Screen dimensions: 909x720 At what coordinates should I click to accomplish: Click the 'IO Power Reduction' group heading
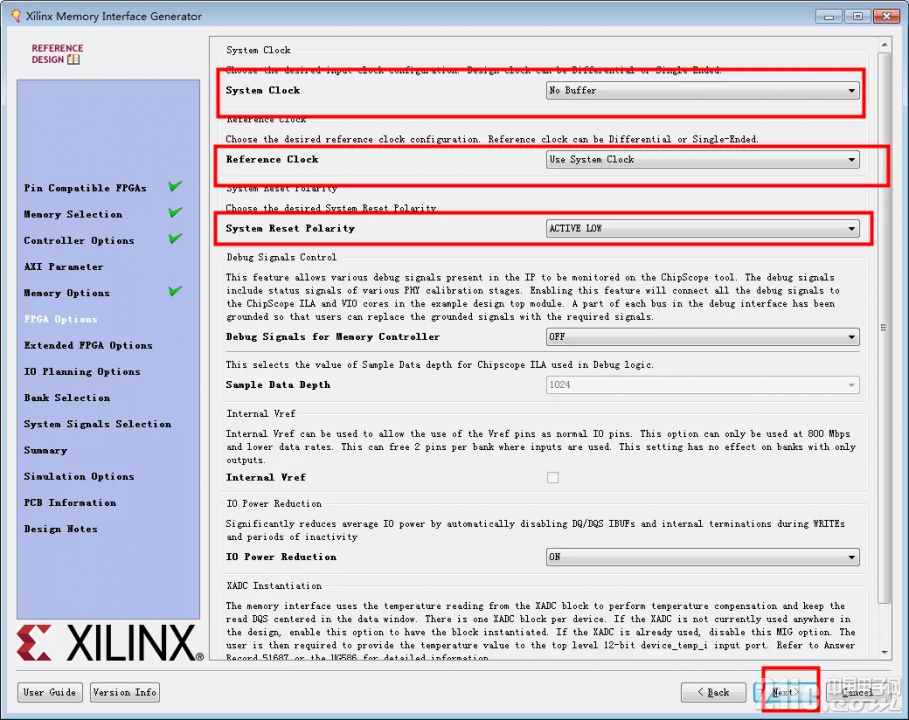pos(274,504)
